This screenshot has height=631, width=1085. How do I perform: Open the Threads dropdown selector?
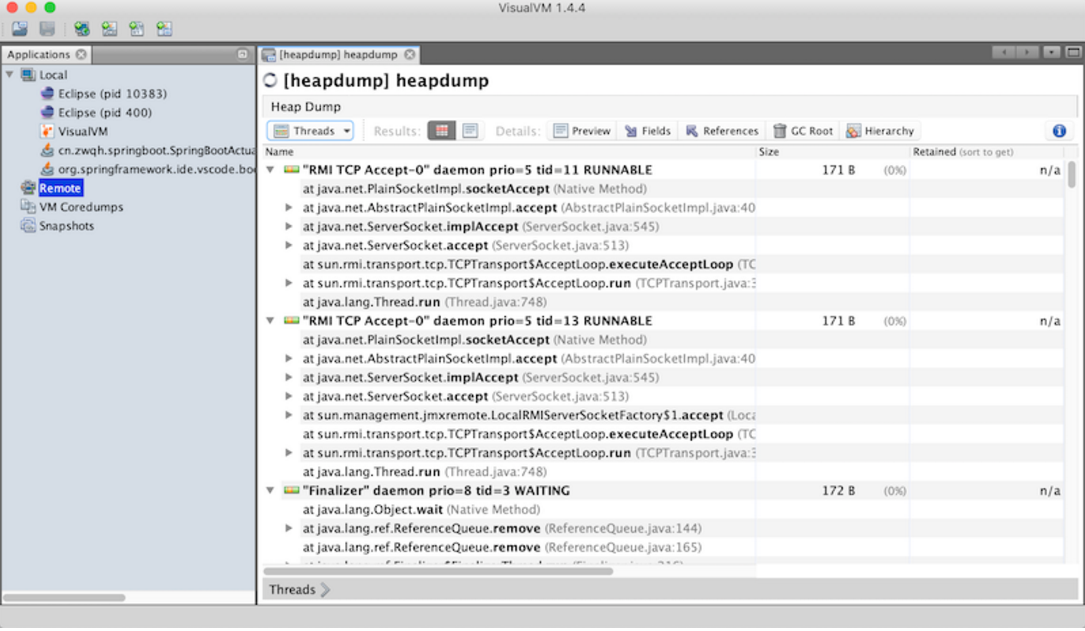click(310, 130)
